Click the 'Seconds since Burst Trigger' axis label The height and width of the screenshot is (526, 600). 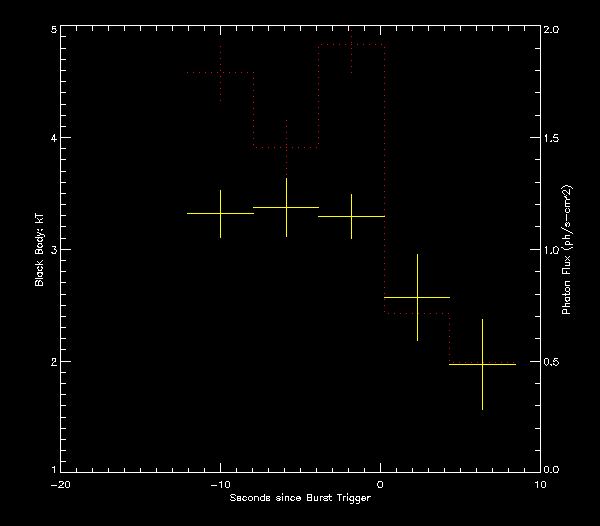(x=300, y=498)
